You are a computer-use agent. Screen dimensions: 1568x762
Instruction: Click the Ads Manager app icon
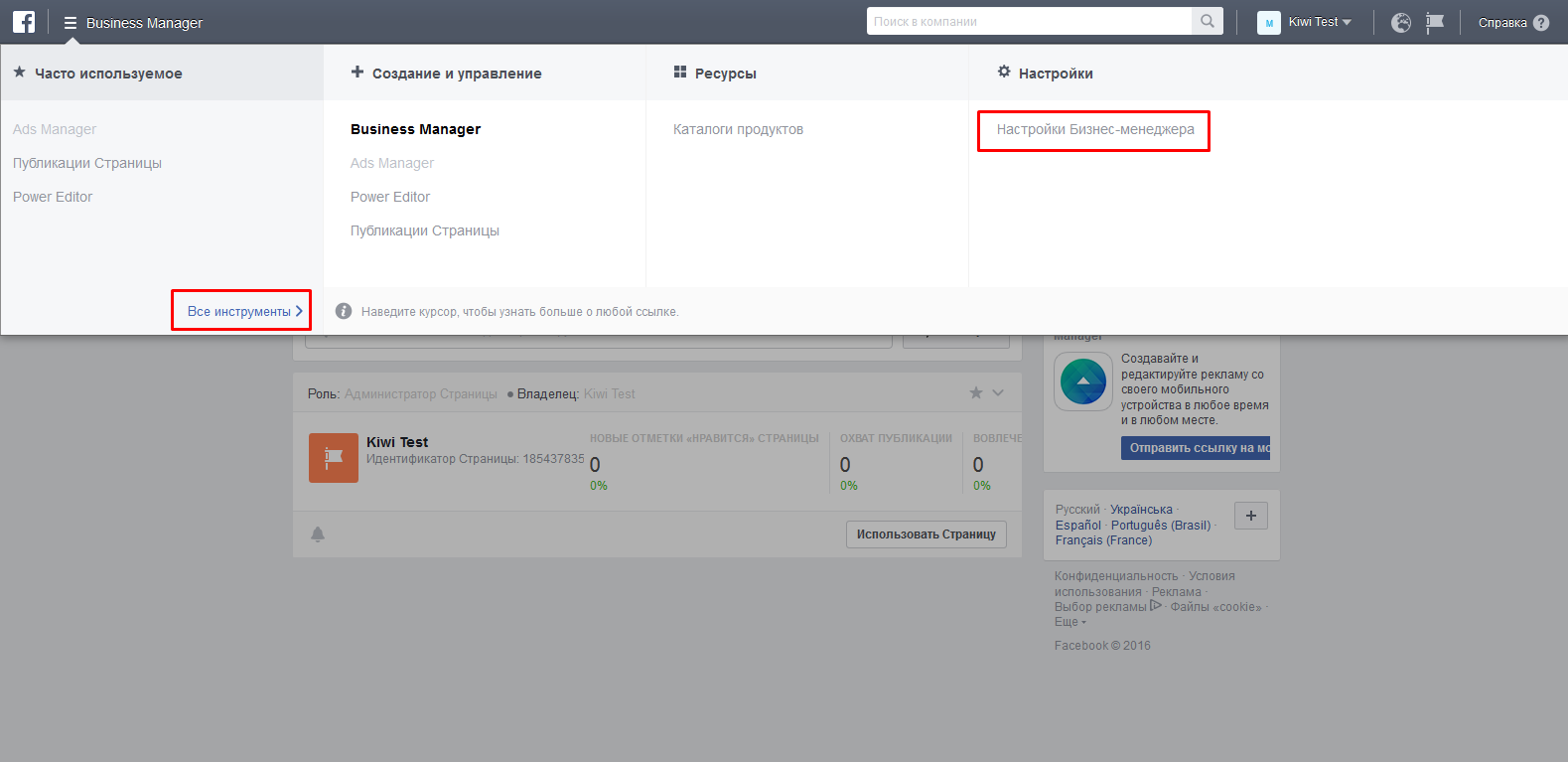[1083, 381]
